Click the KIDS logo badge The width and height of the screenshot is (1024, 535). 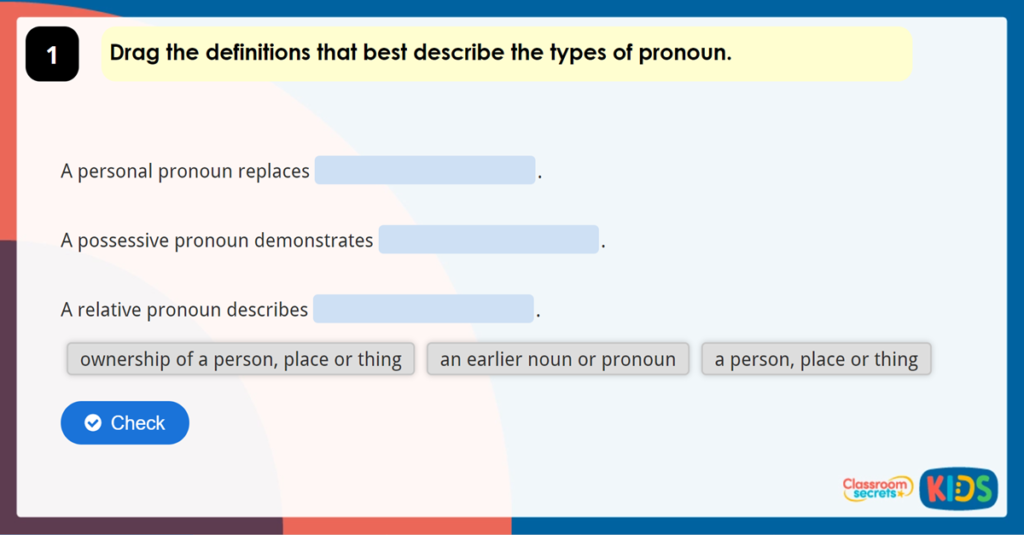coord(958,488)
